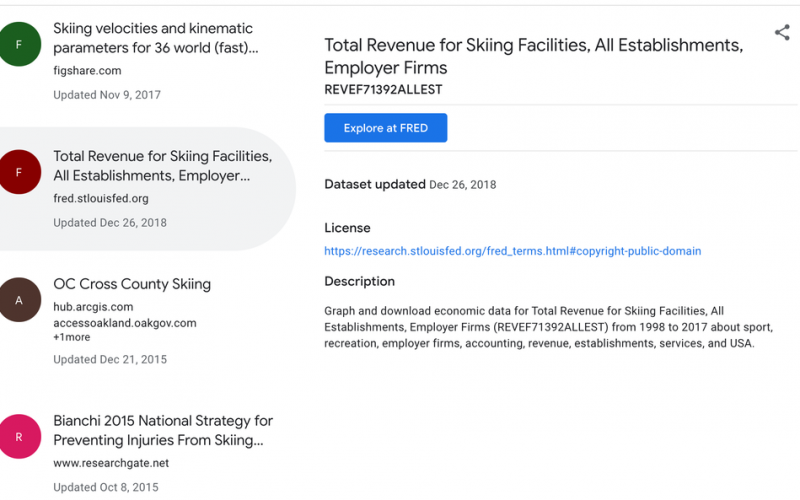Click the fred.stlouisfed.org source text
This screenshot has height=500, width=800.
click(x=101, y=198)
